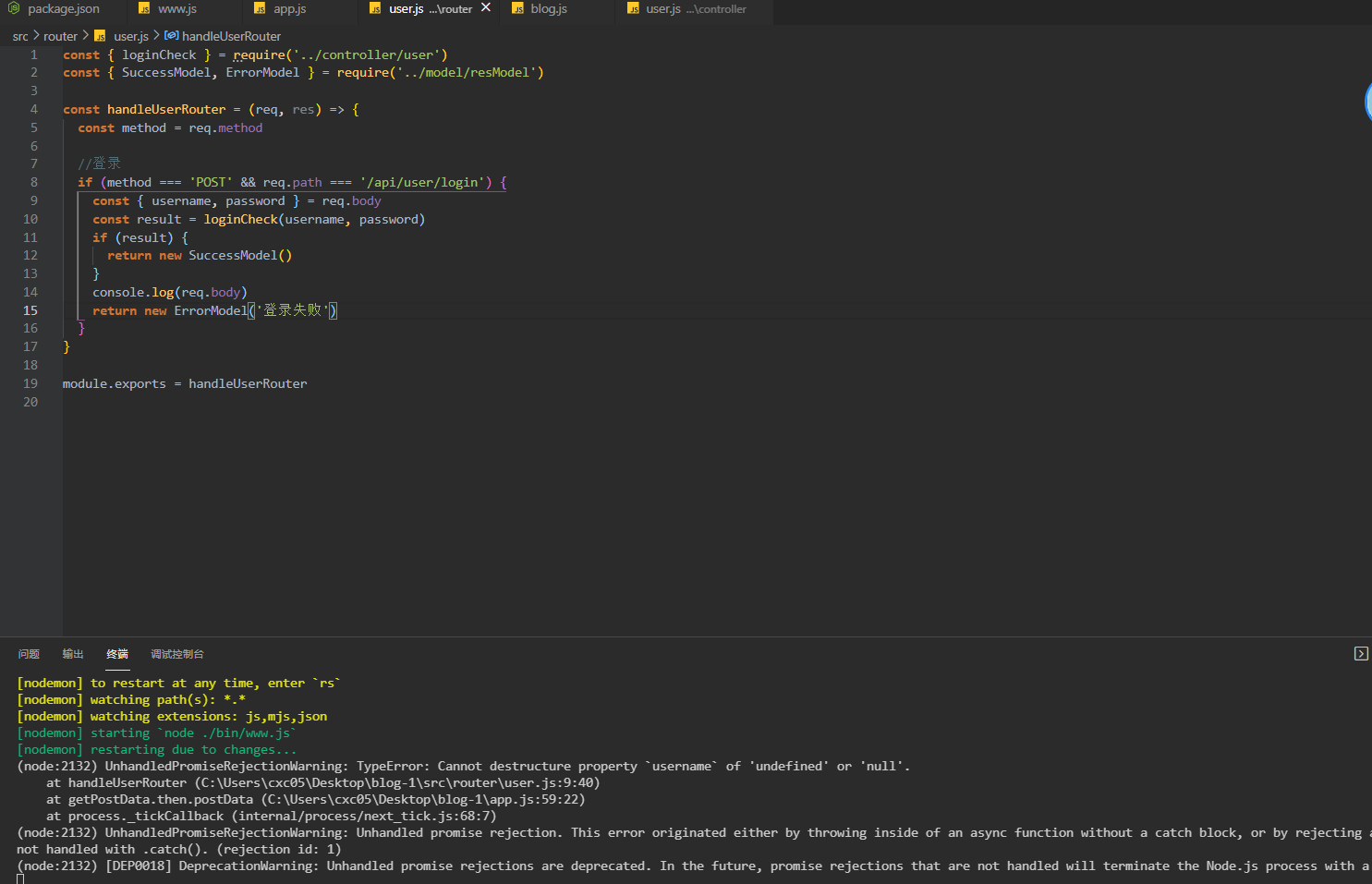The height and width of the screenshot is (884, 1372).
Task: Click the router breadcrumb segment
Action: [60, 36]
